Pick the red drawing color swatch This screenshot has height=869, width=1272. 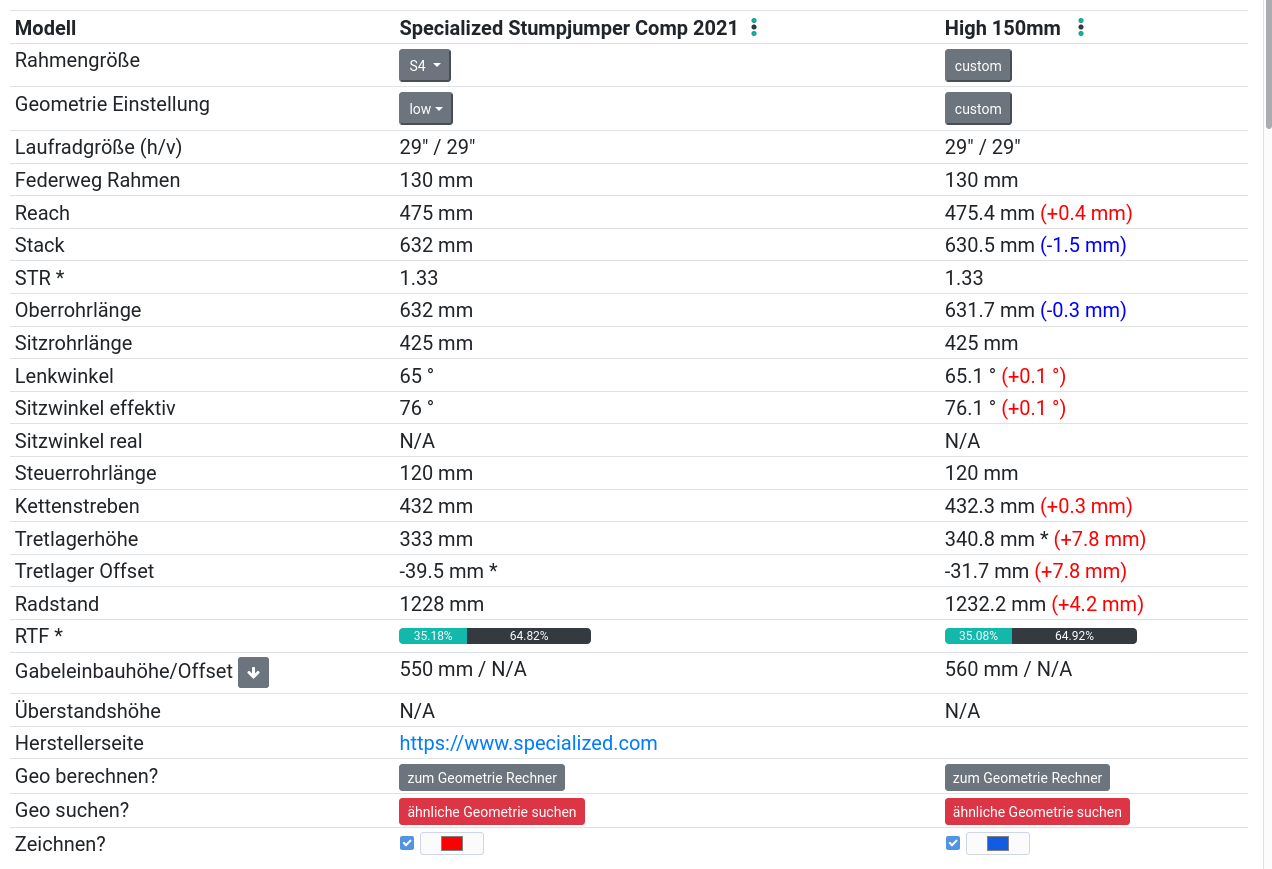point(452,844)
